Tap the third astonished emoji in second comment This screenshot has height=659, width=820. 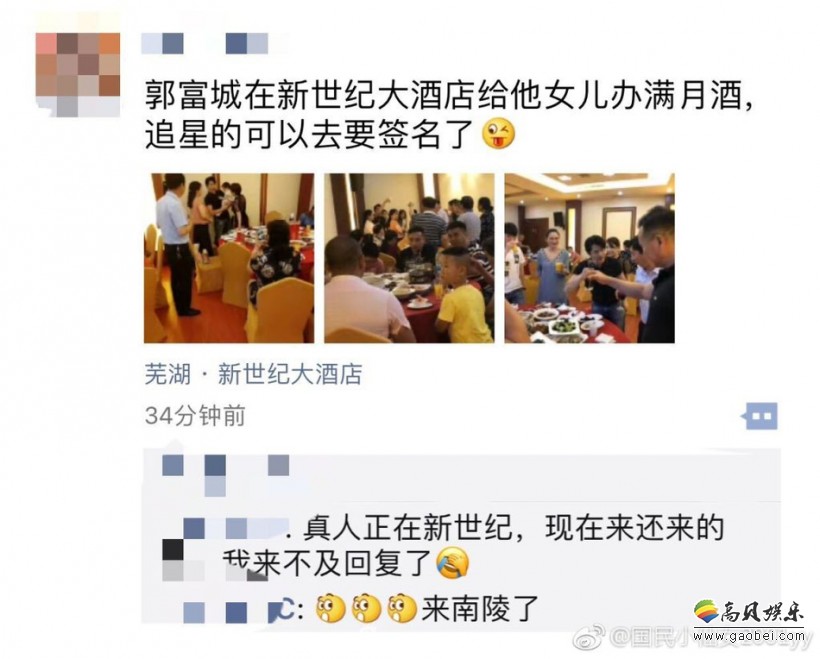click(402, 608)
